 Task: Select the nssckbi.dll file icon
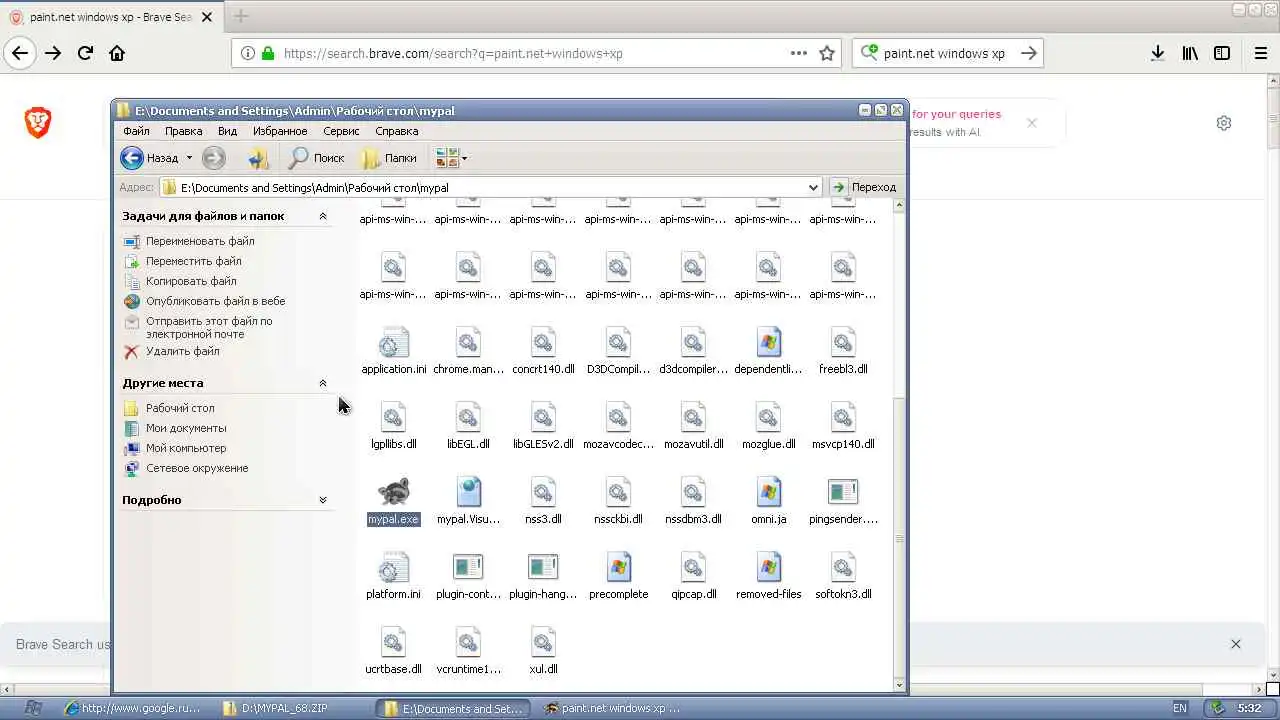tap(618, 492)
